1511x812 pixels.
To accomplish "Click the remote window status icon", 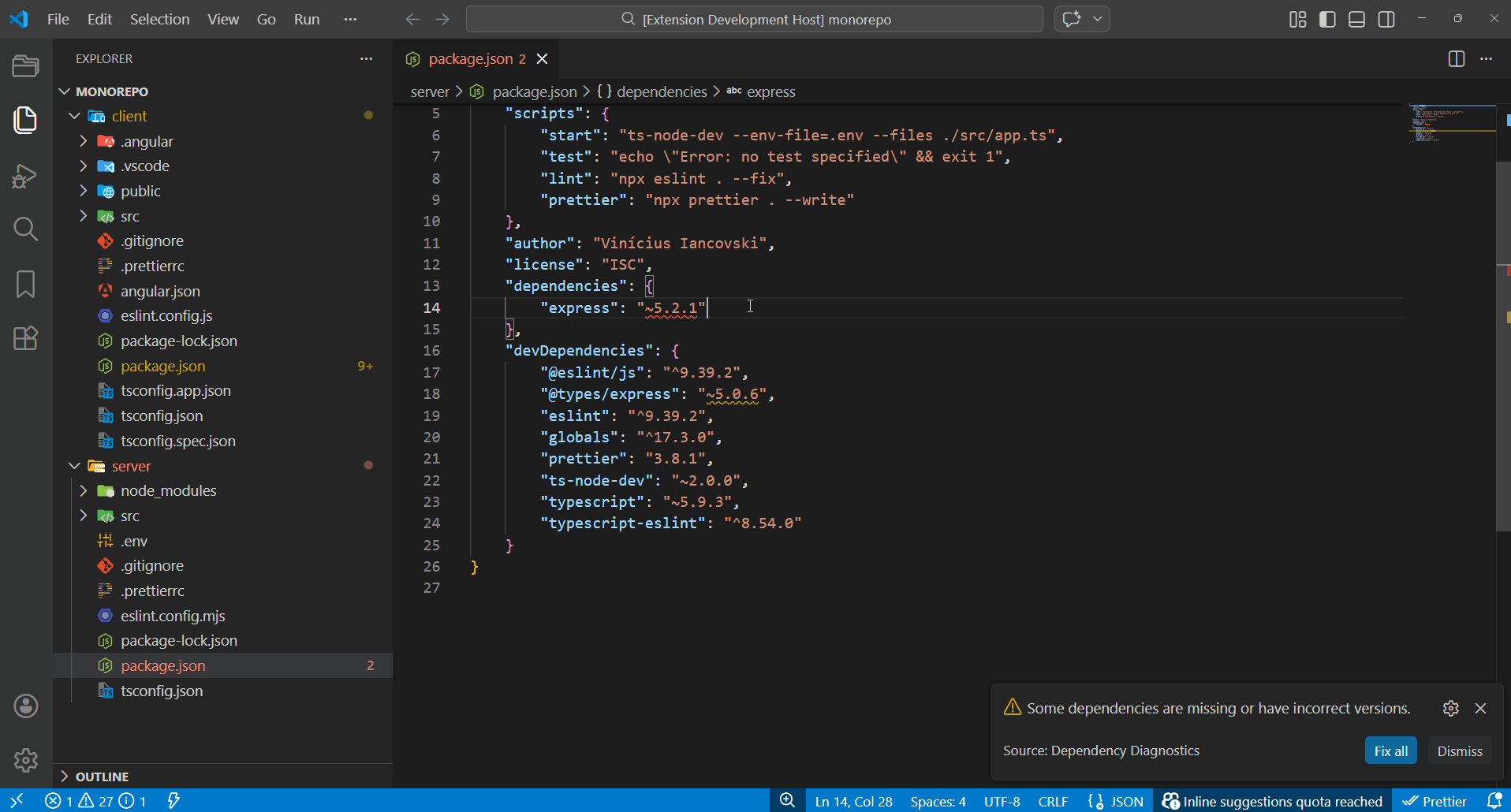I will tap(17, 801).
